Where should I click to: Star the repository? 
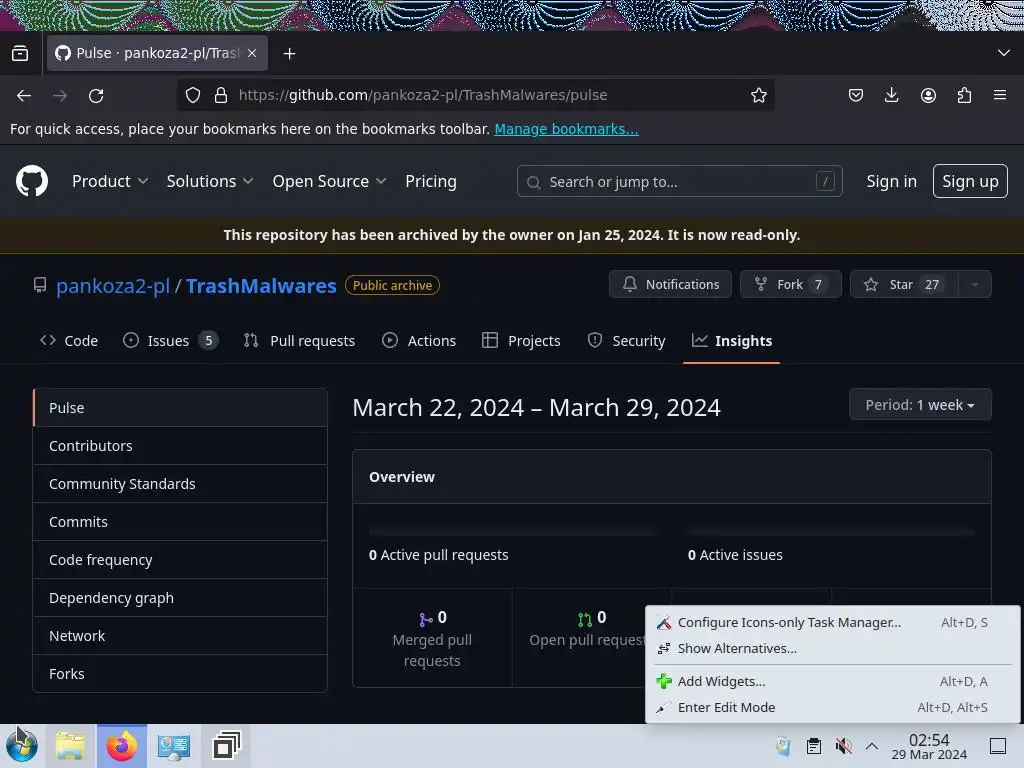coord(904,284)
